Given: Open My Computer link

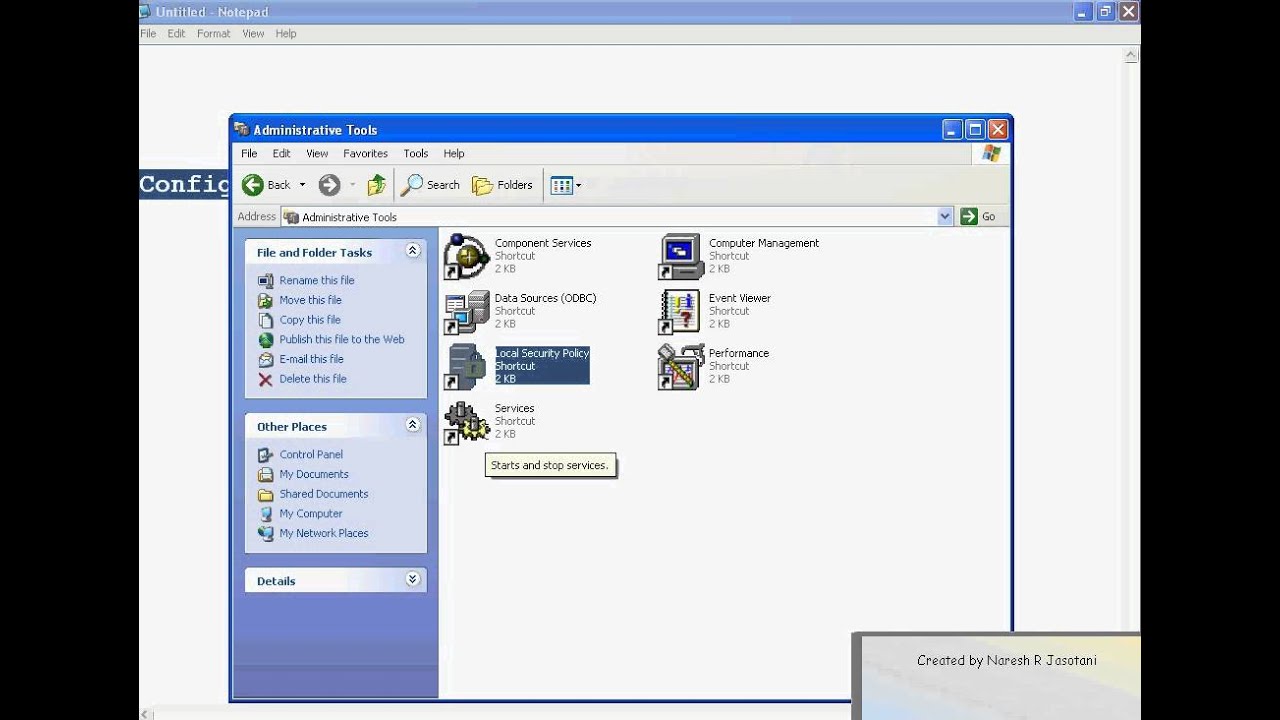Looking at the screenshot, I should pos(311,513).
